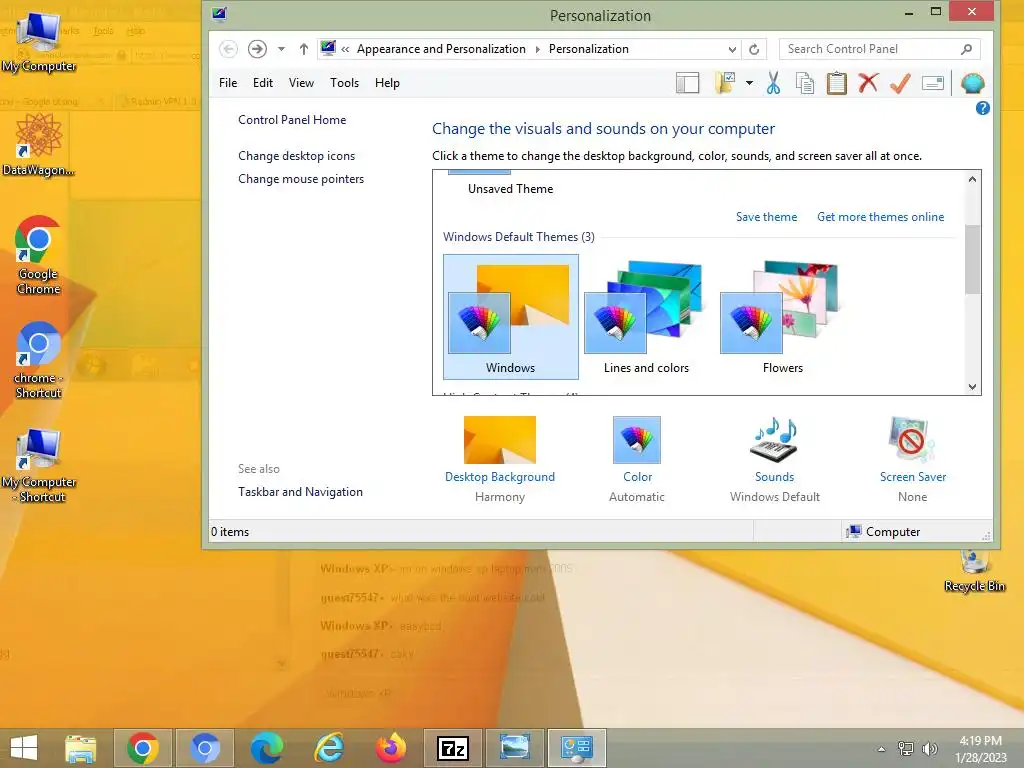The height and width of the screenshot is (768, 1024).
Task: Open the Screen Saver settings
Action: tap(912, 460)
